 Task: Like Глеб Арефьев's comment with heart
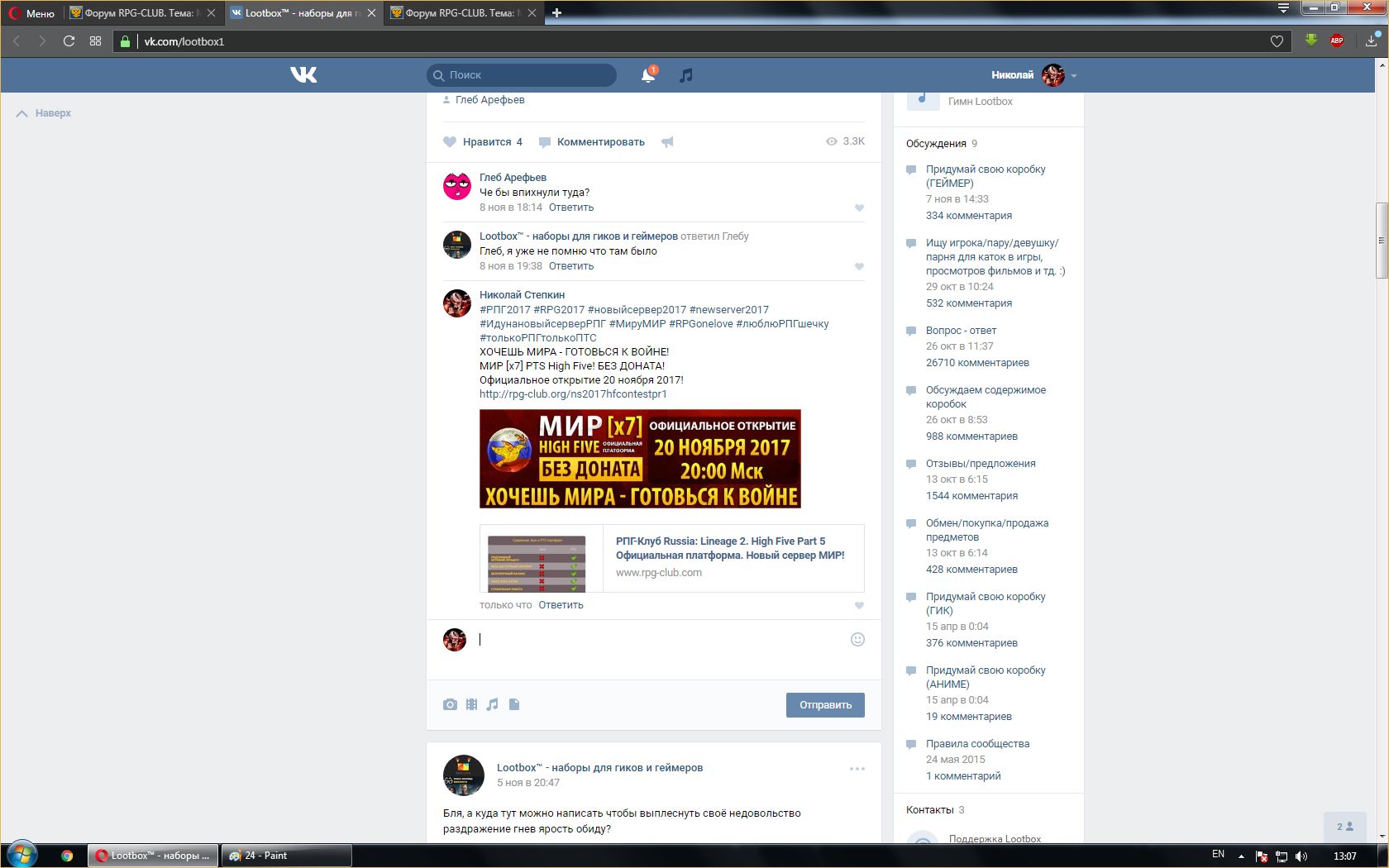[859, 207]
